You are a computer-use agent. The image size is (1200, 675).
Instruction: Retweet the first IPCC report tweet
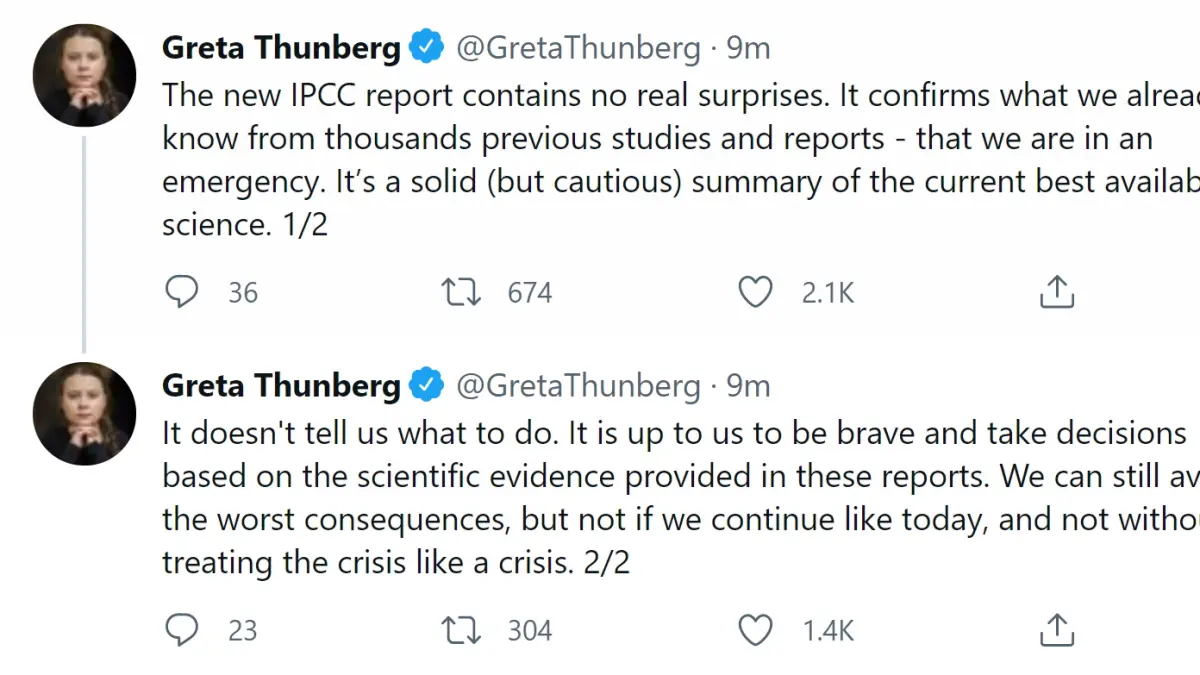(x=461, y=292)
